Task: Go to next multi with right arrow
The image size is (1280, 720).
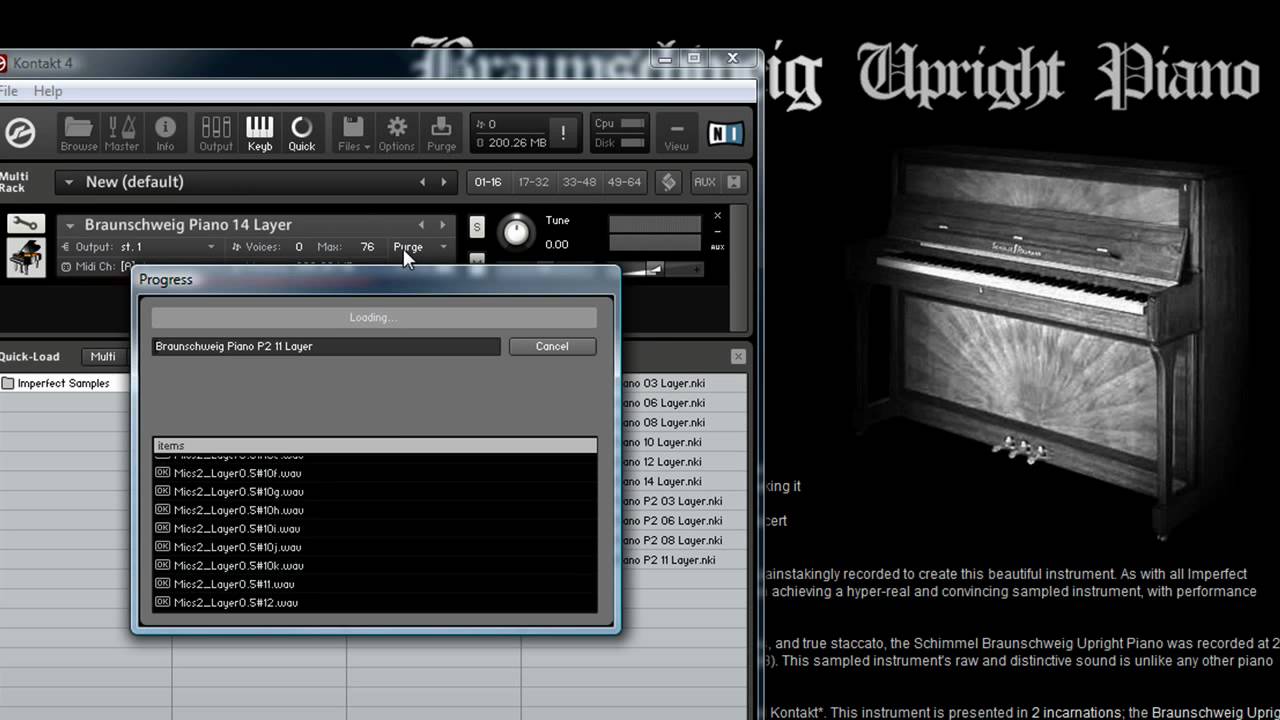Action: (444, 182)
